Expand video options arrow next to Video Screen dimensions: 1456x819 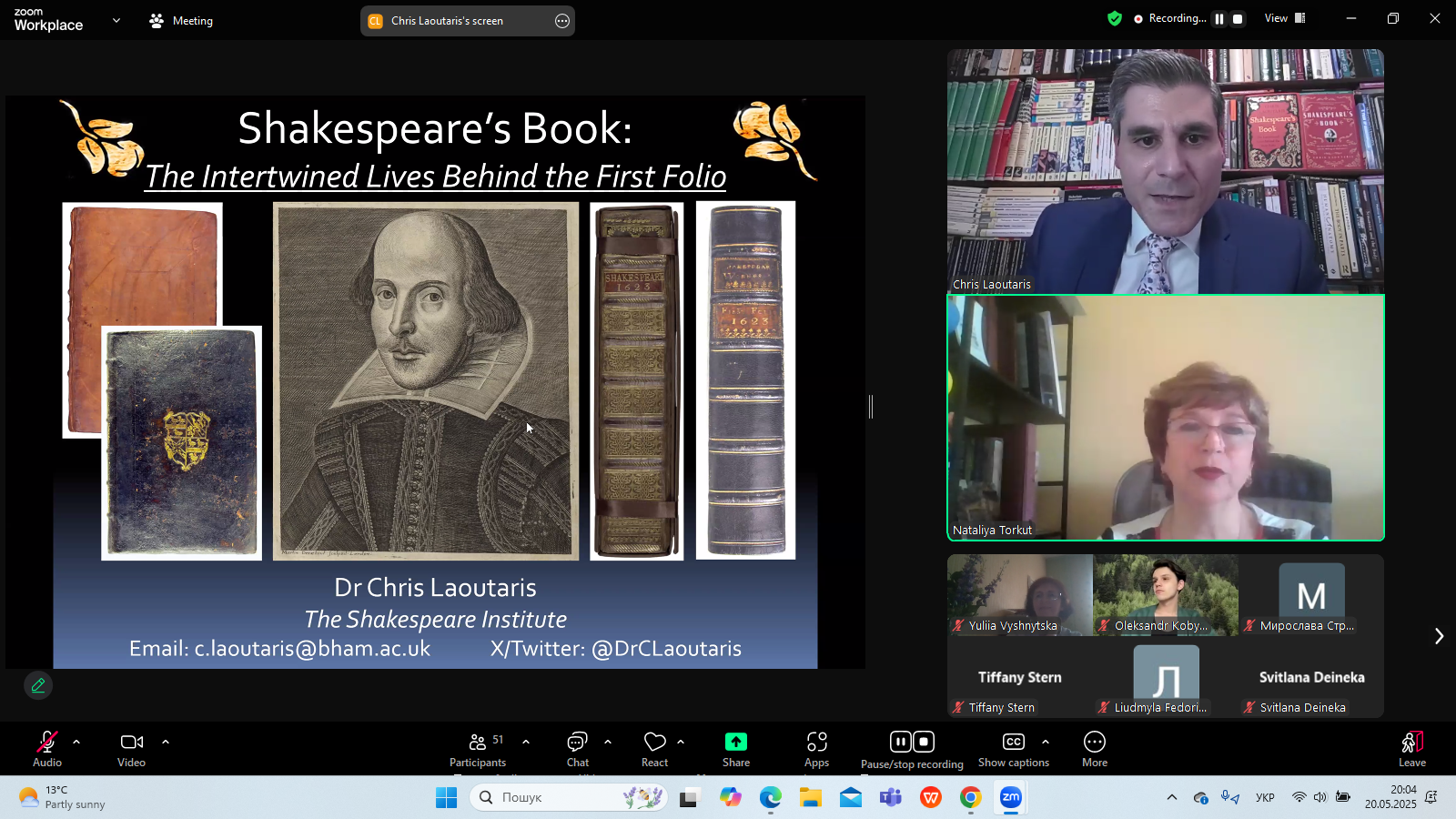(166, 742)
